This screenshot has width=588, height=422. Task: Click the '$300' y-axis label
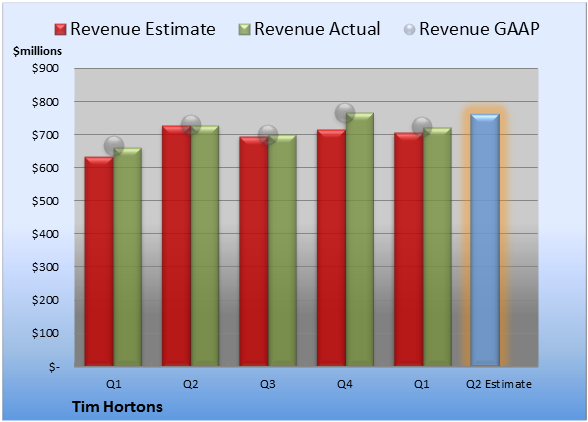[45, 267]
